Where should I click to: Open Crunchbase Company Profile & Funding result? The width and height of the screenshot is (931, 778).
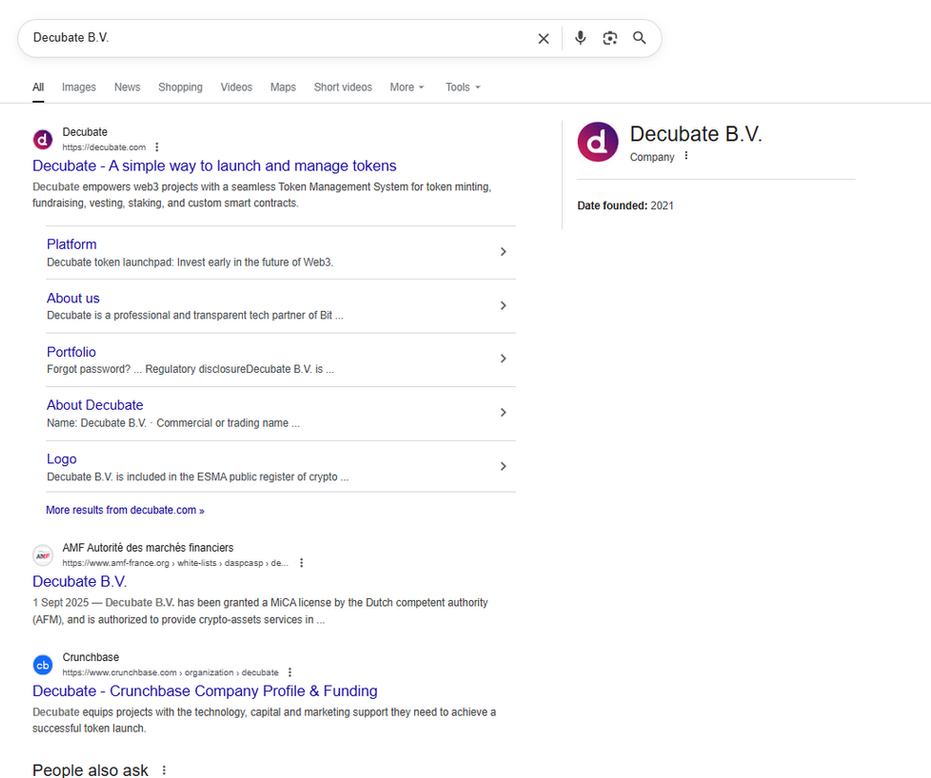tap(205, 691)
